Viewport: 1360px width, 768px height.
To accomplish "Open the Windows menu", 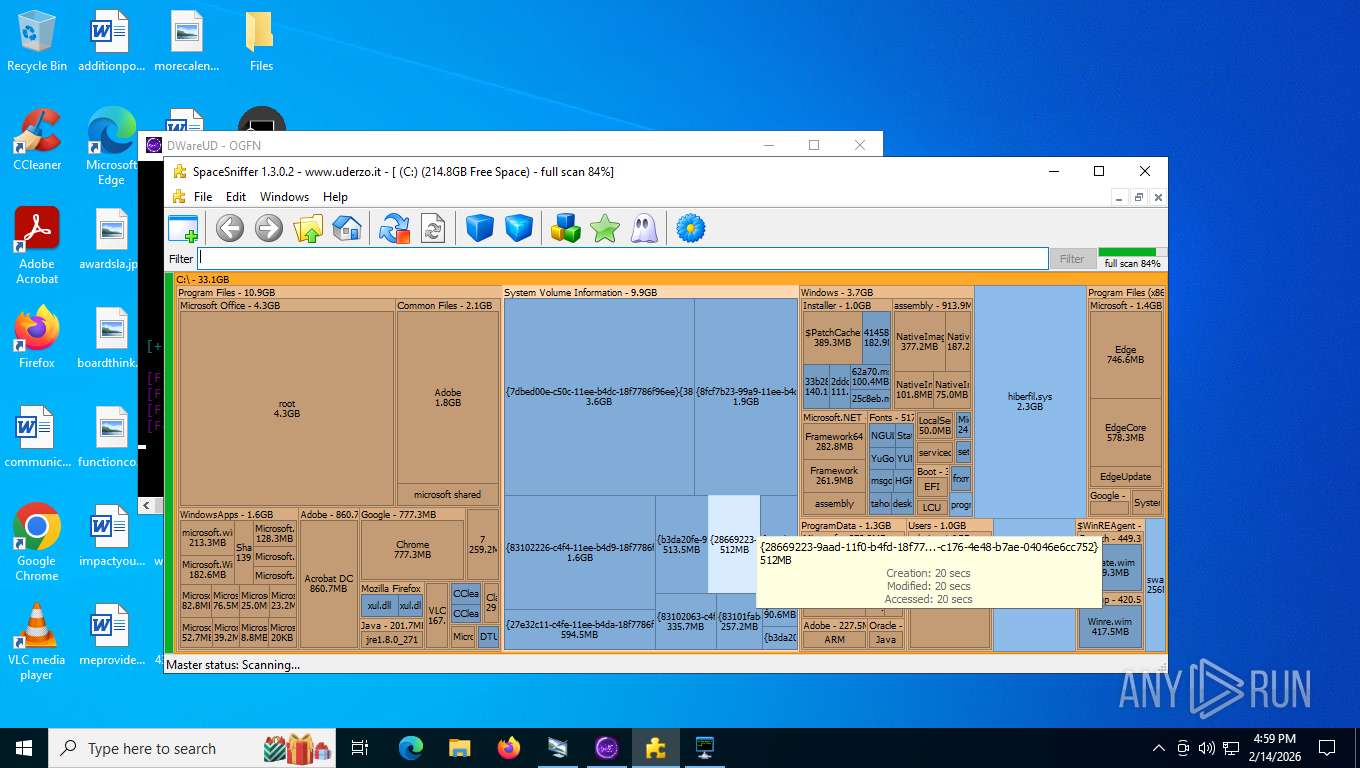I will 284,197.
